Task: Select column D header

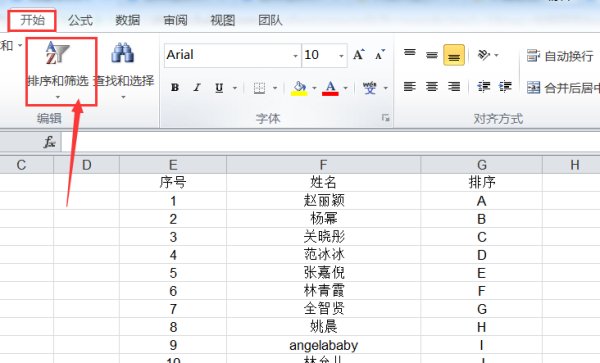Action: coord(86,165)
